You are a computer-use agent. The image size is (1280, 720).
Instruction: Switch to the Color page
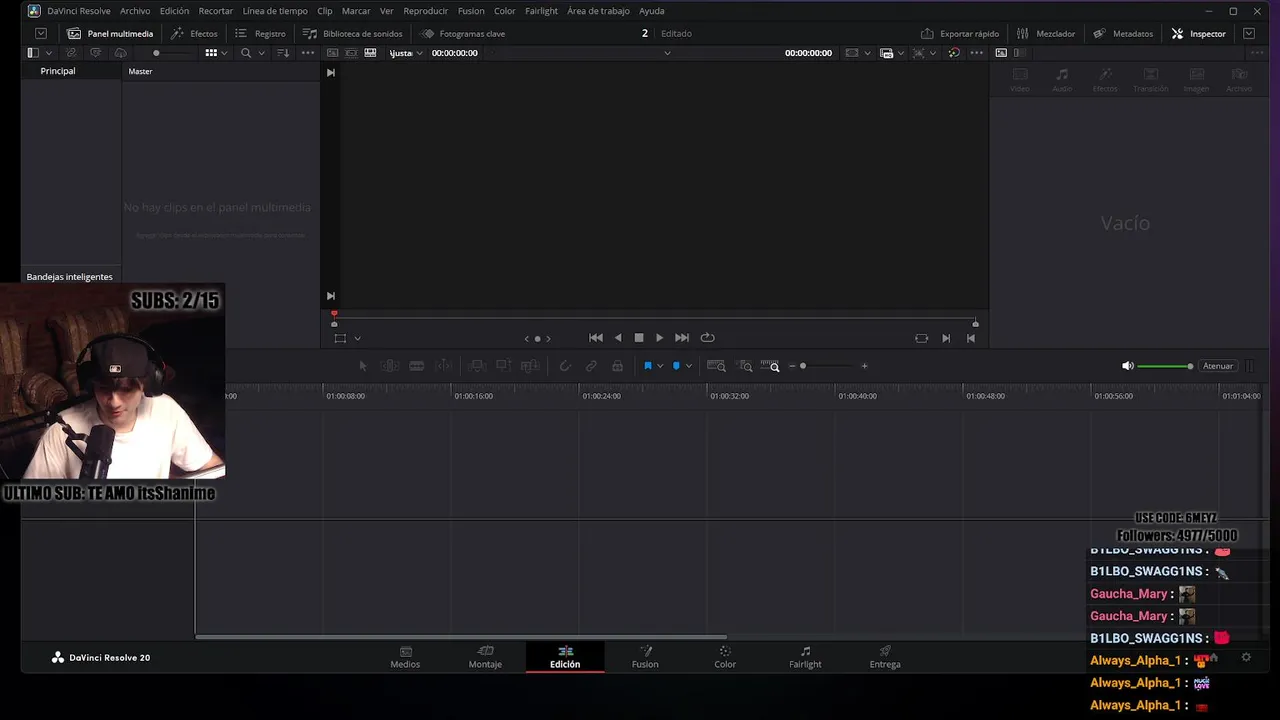click(725, 657)
